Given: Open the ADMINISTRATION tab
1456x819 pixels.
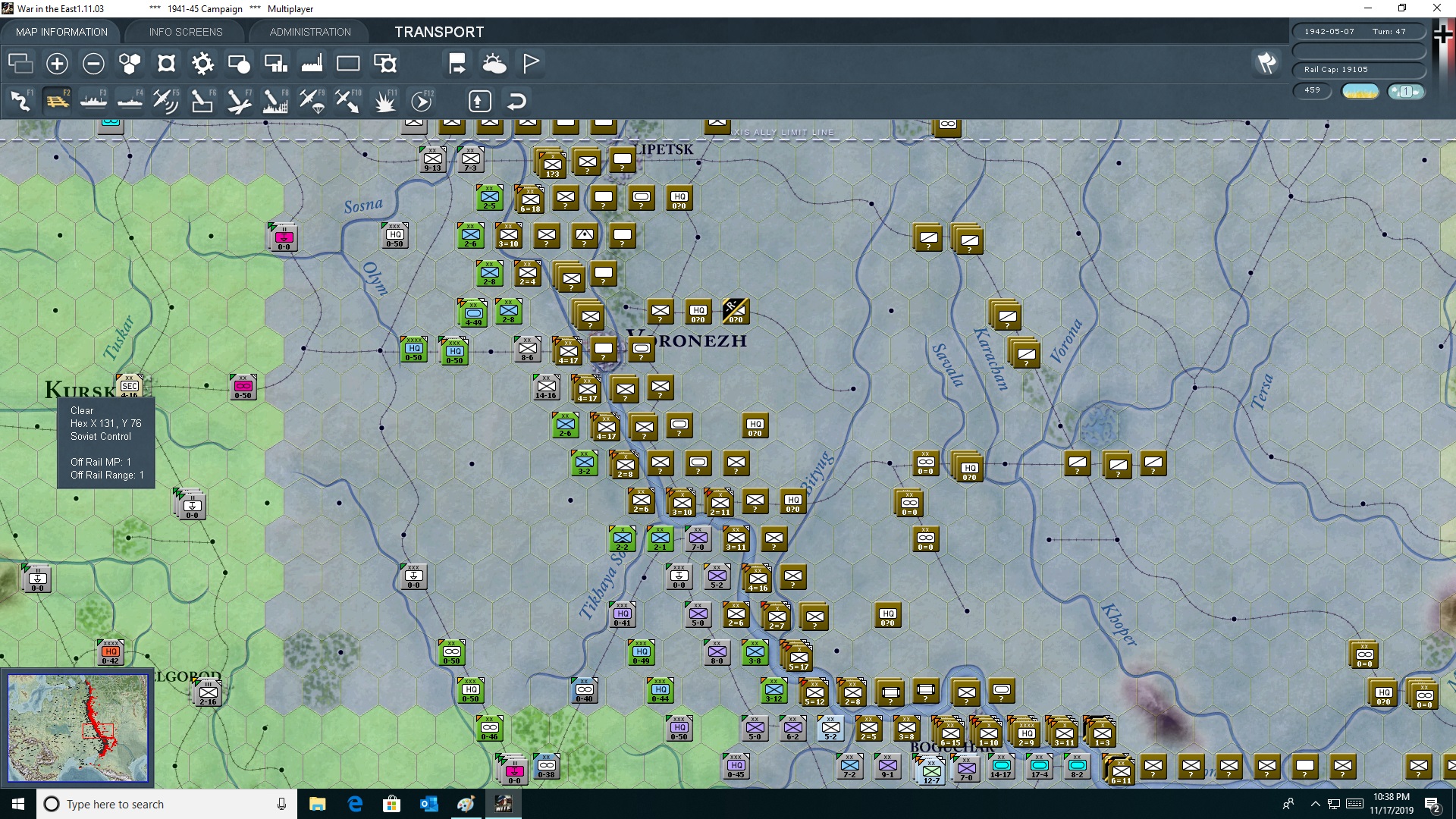Looking at the screenshot, I should point(310,32).
